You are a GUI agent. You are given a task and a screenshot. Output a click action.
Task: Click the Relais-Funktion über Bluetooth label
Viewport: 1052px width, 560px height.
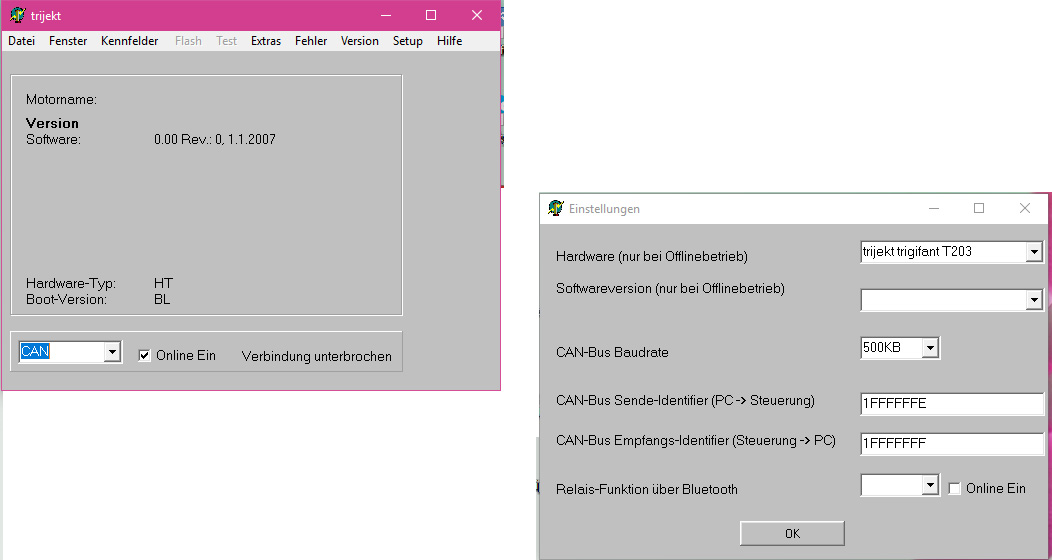tap(647, 489)
